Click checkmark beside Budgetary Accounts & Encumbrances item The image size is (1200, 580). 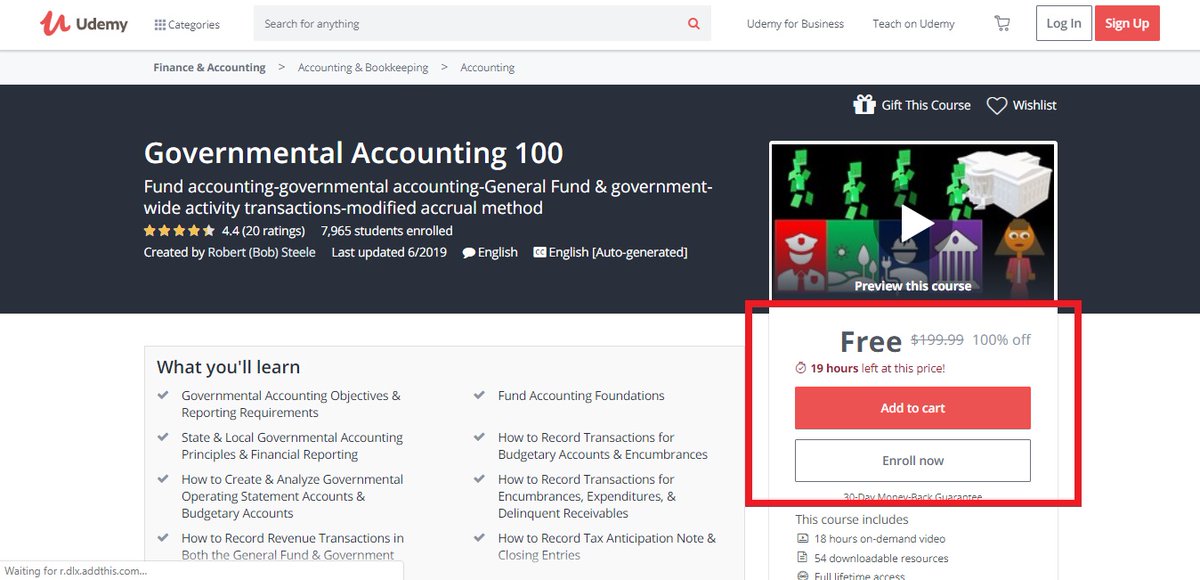480,438
